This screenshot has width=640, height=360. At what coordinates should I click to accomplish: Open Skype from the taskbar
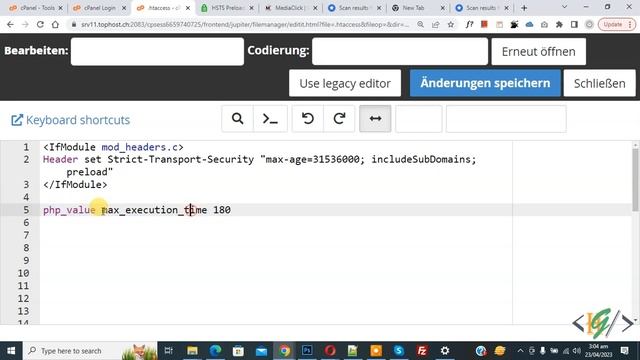click(x=399, y=351)
